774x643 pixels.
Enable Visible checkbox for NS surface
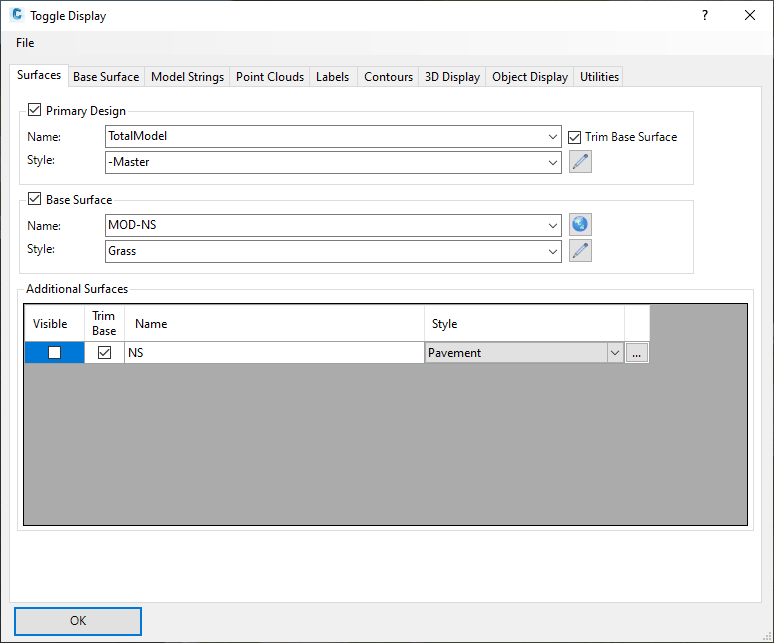pos(55,353)
